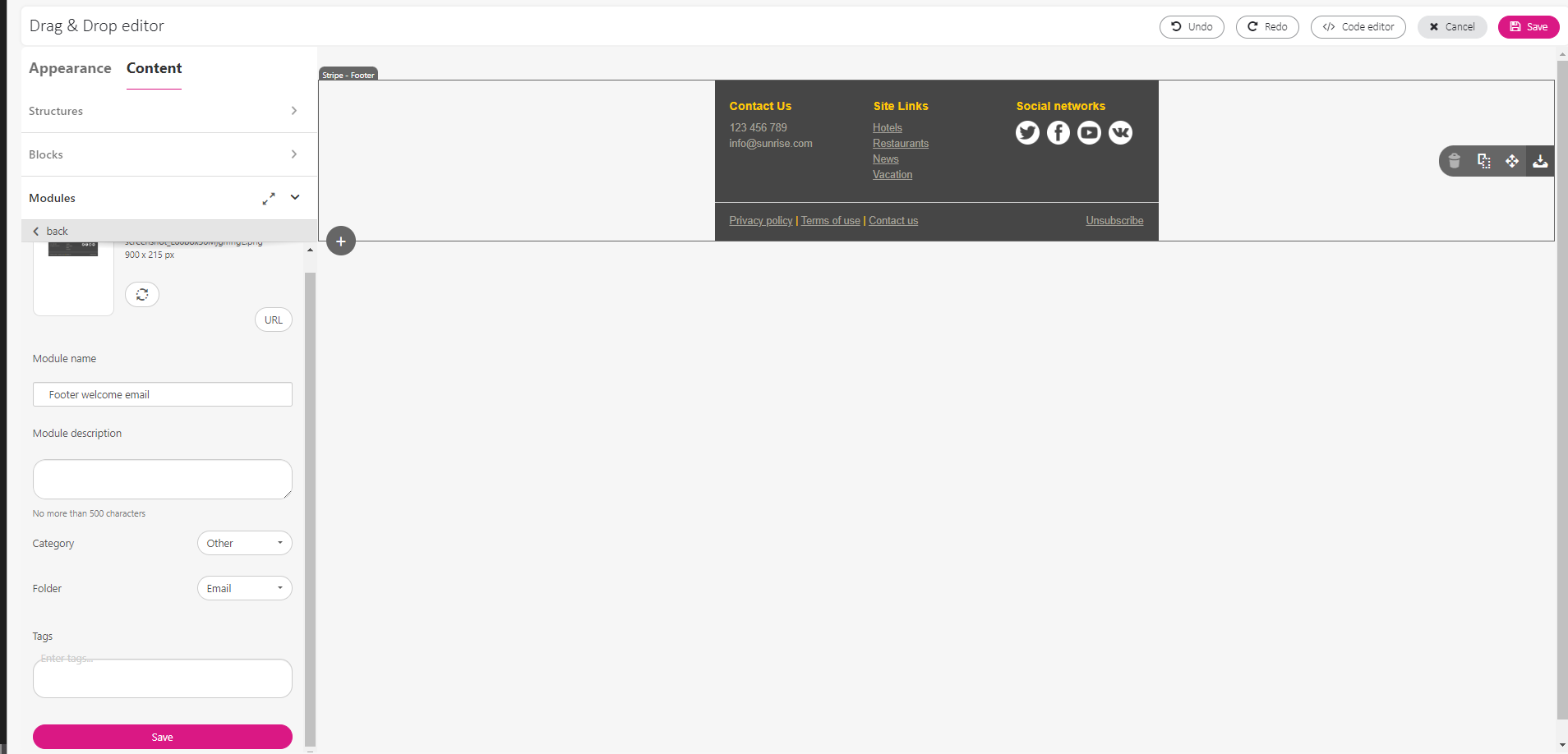Open the Category dropdown
Viewport: 1568px width, 754px height.
pos(244,544)
